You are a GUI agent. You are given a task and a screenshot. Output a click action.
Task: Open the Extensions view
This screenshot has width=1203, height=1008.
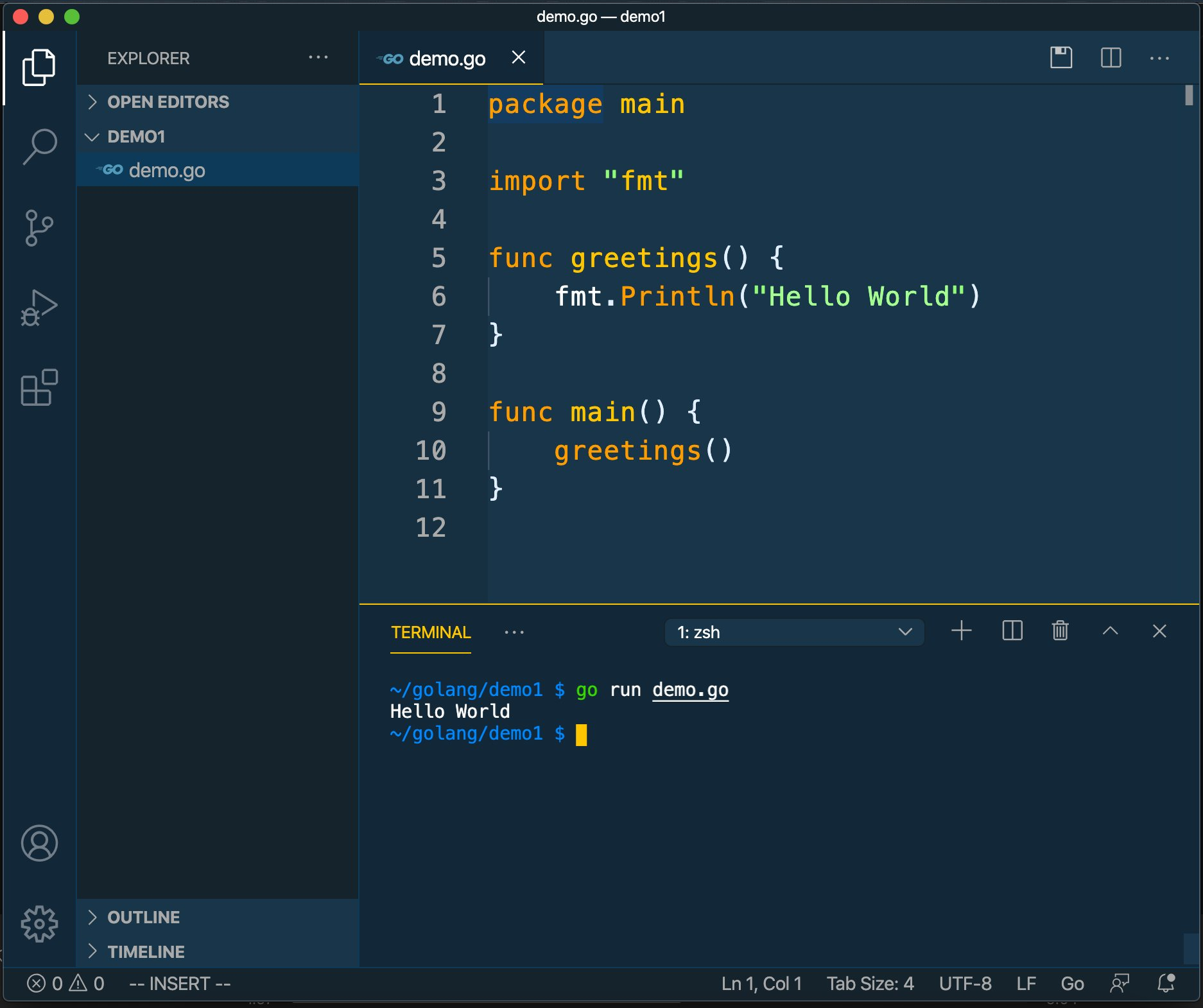(39, 387)
